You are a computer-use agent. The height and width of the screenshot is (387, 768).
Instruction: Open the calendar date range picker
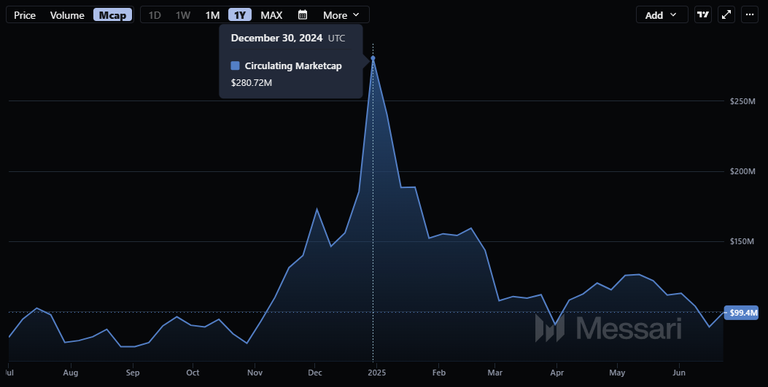tap(303, 15)
